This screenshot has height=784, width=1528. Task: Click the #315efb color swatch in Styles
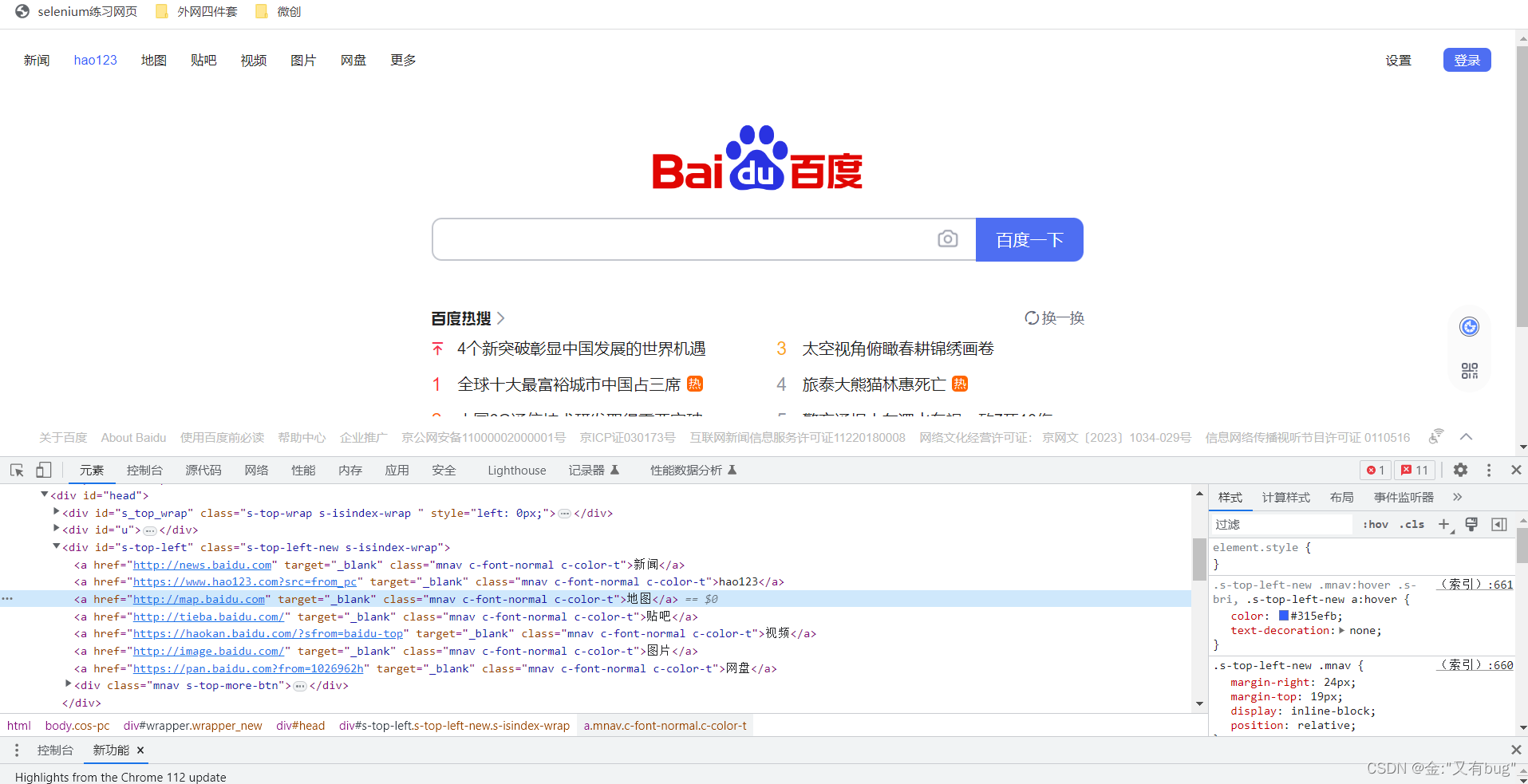[1283, 615]
